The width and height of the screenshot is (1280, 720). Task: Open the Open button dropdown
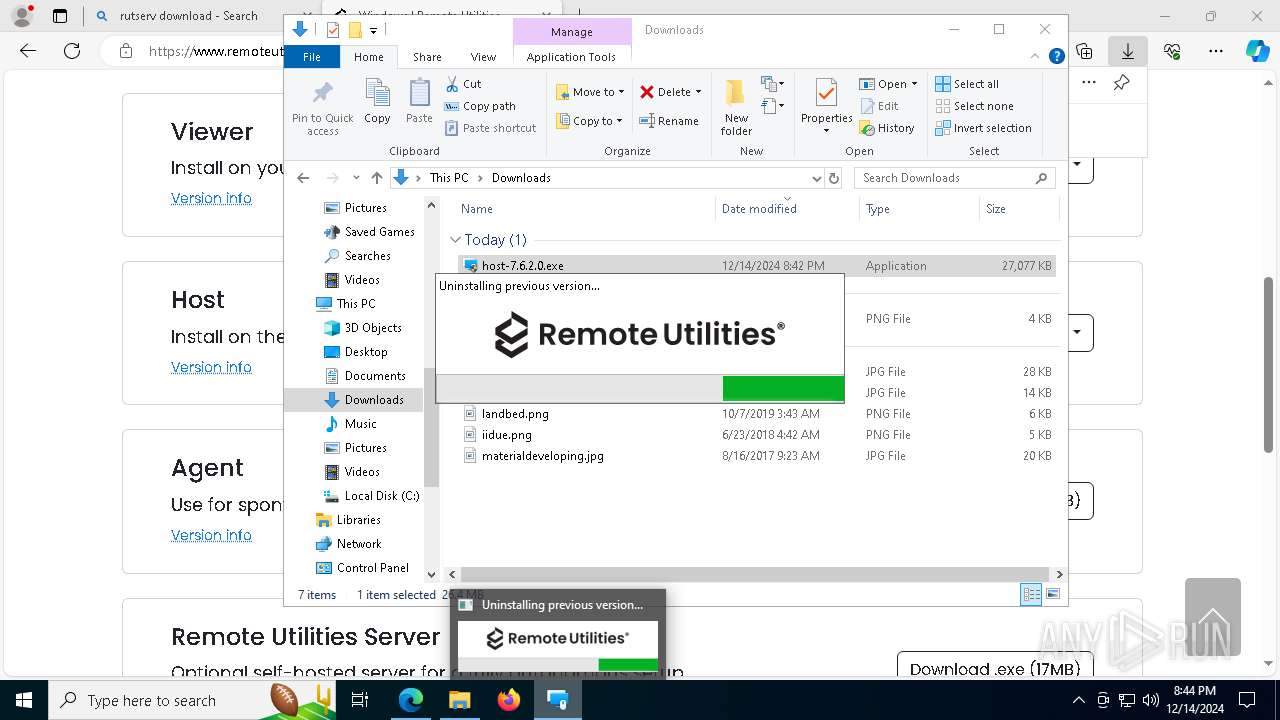click(914, 84)
